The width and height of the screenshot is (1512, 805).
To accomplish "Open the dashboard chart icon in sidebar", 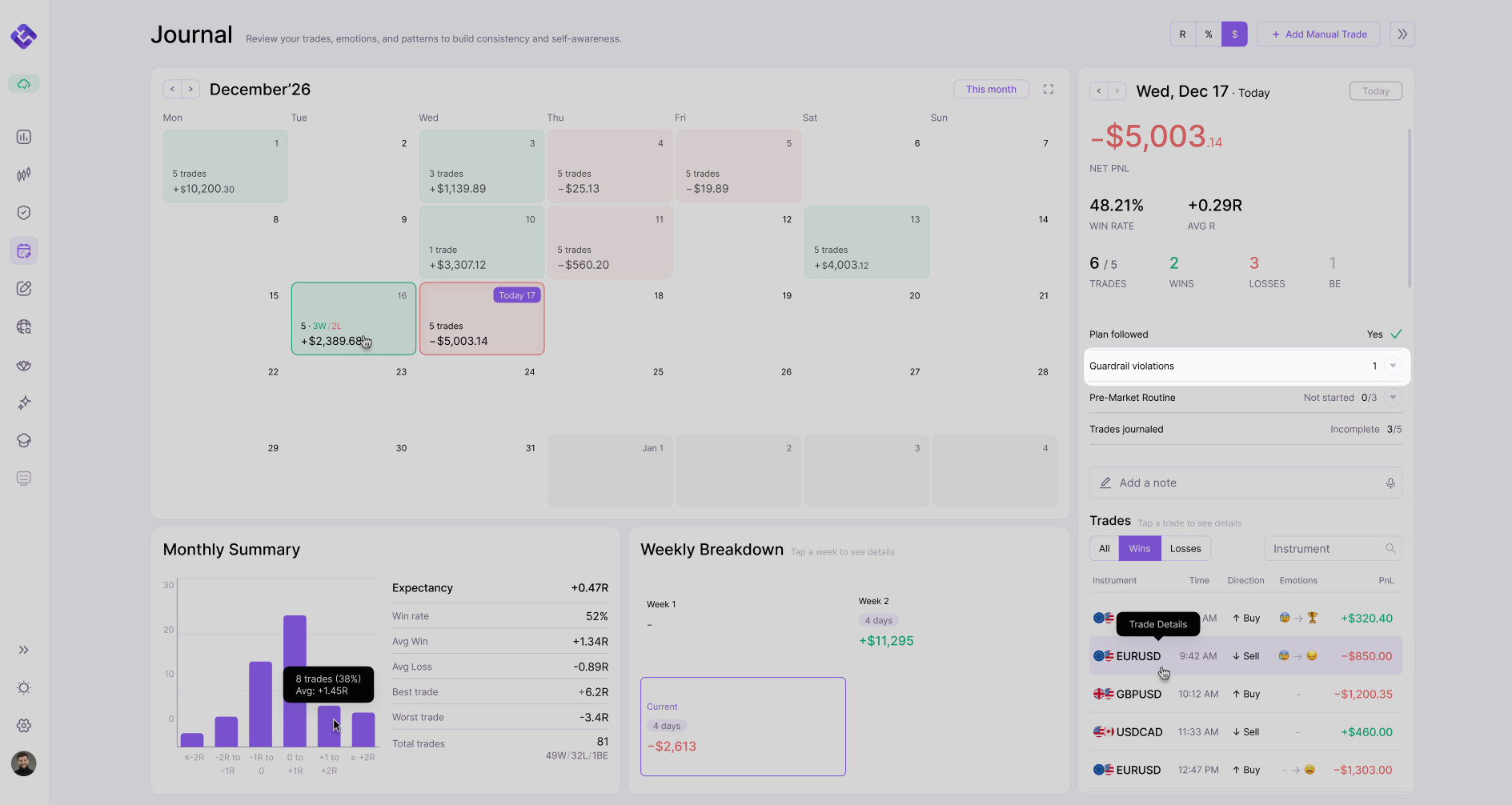I will 24,137.
